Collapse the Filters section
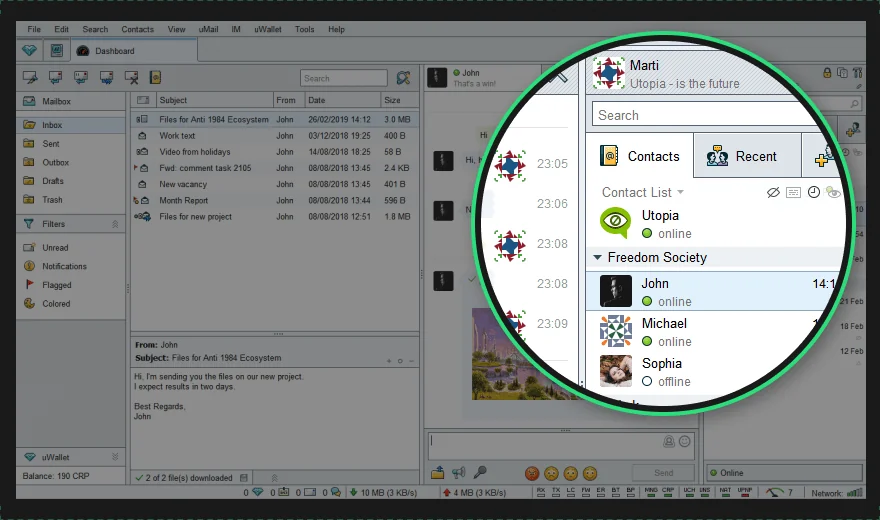Screen dimensions: 880x520 [x=115, y=224]
